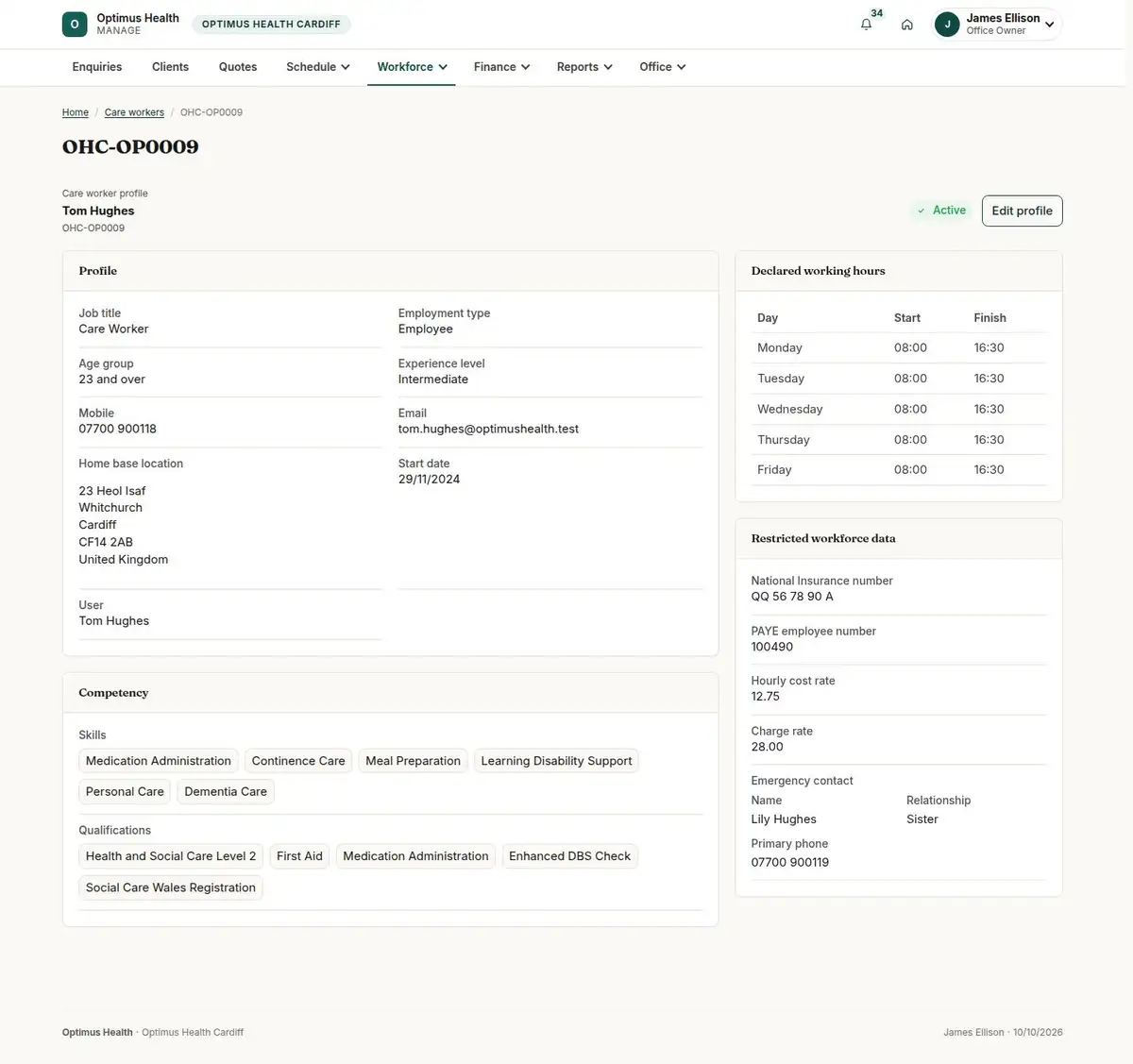Click the Wednesday row in working hours
The image size is (1133, 1064).
[x=899, y=409]
